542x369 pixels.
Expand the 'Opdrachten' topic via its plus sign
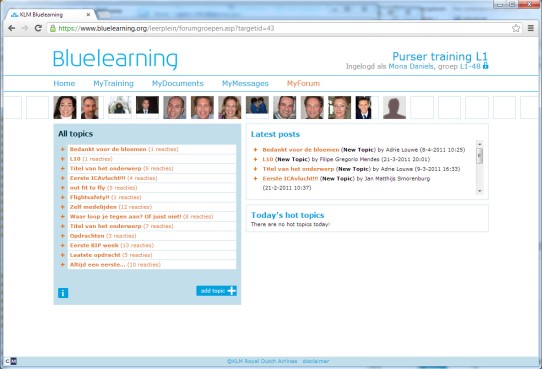[x=63, y=236]
